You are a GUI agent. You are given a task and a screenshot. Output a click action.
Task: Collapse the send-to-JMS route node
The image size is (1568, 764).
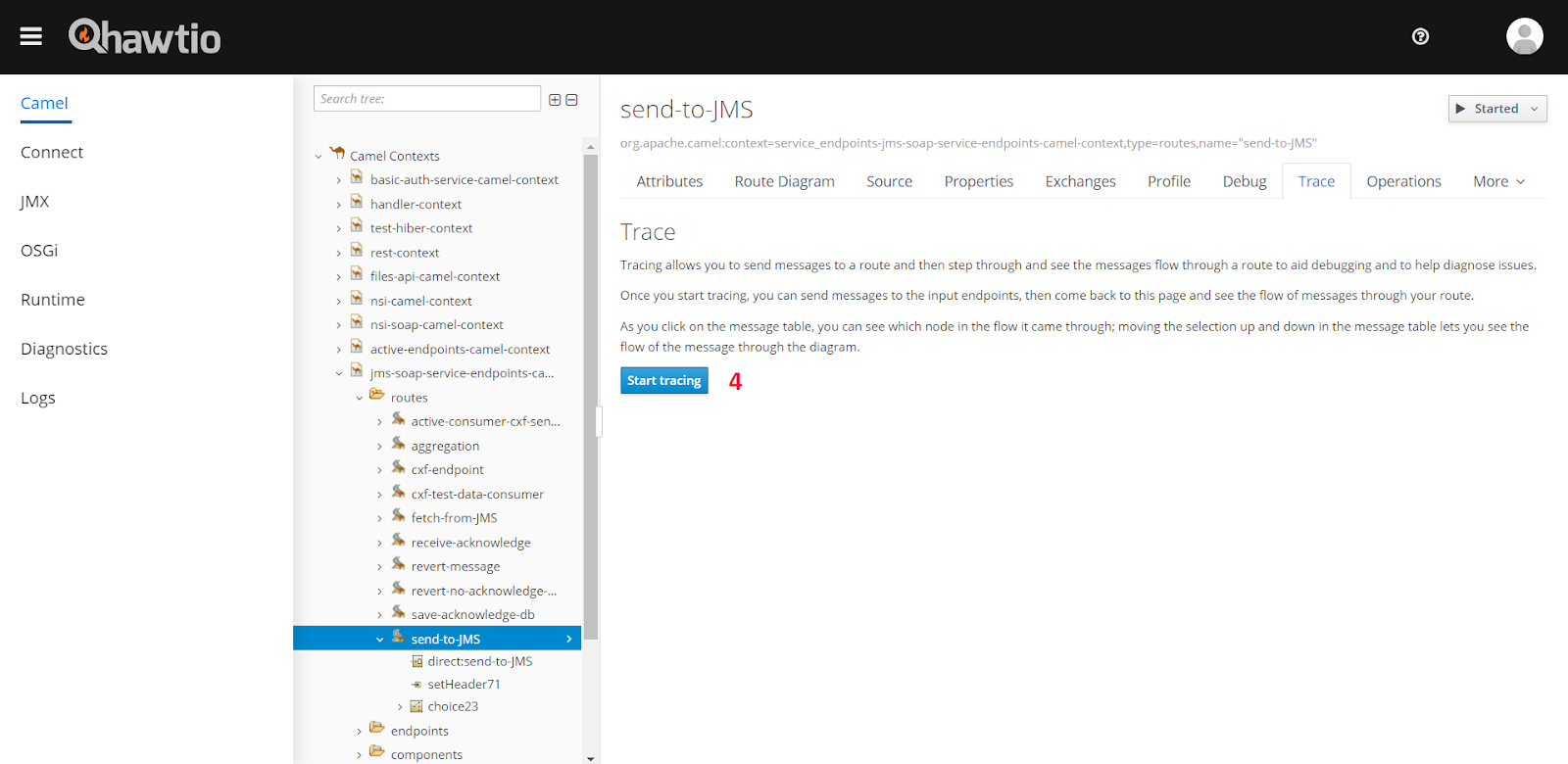point(380,640)
